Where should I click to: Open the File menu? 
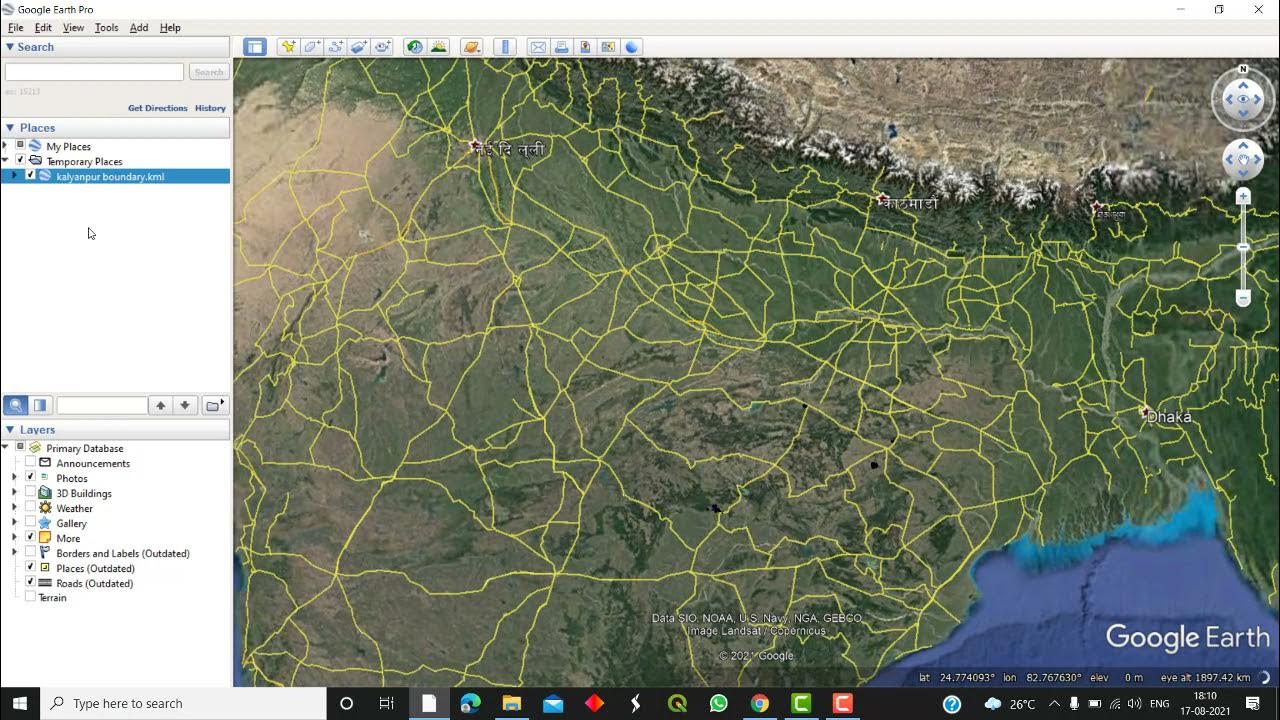(x=16, y=28)
